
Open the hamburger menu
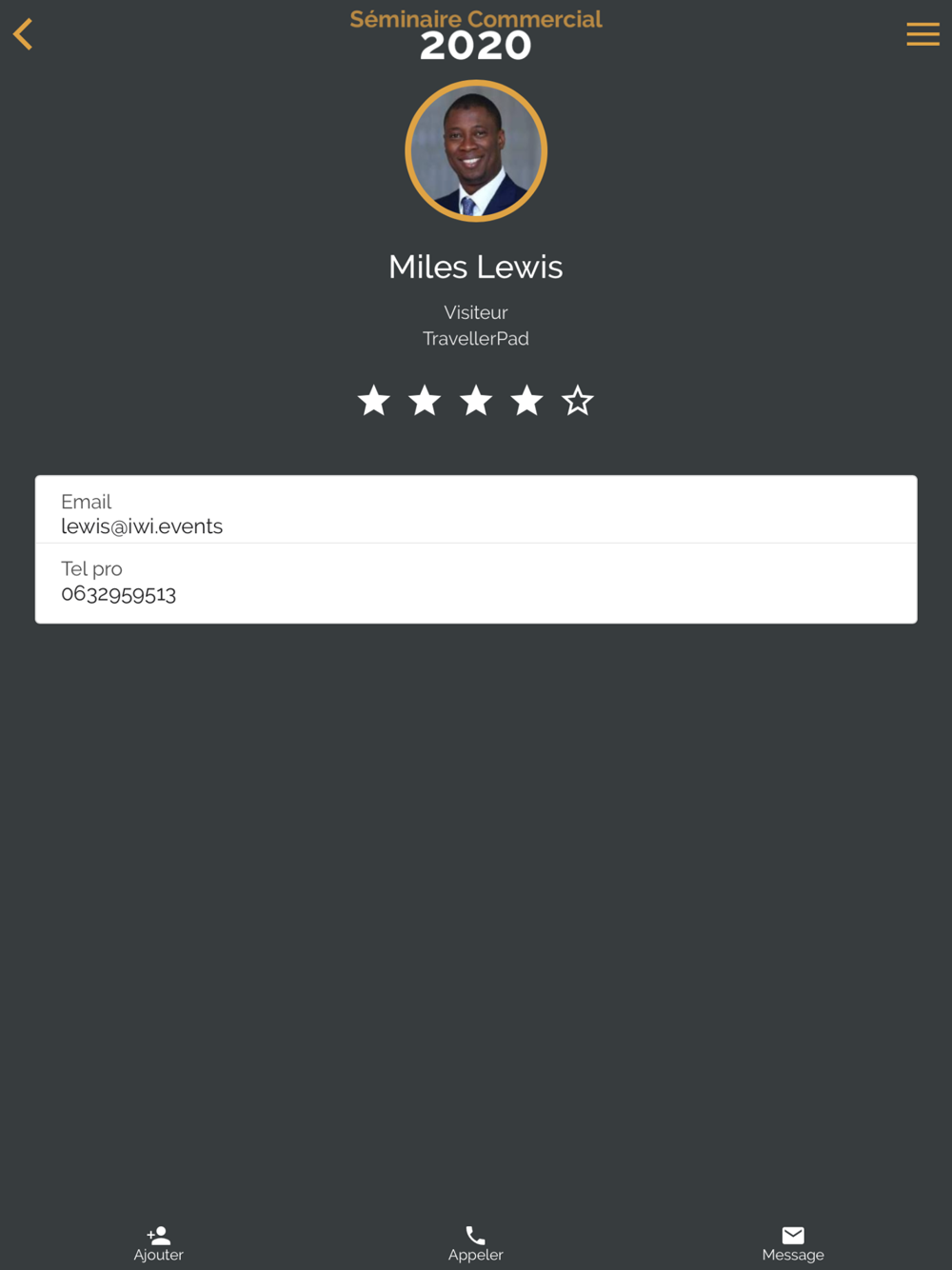point(922,34)
